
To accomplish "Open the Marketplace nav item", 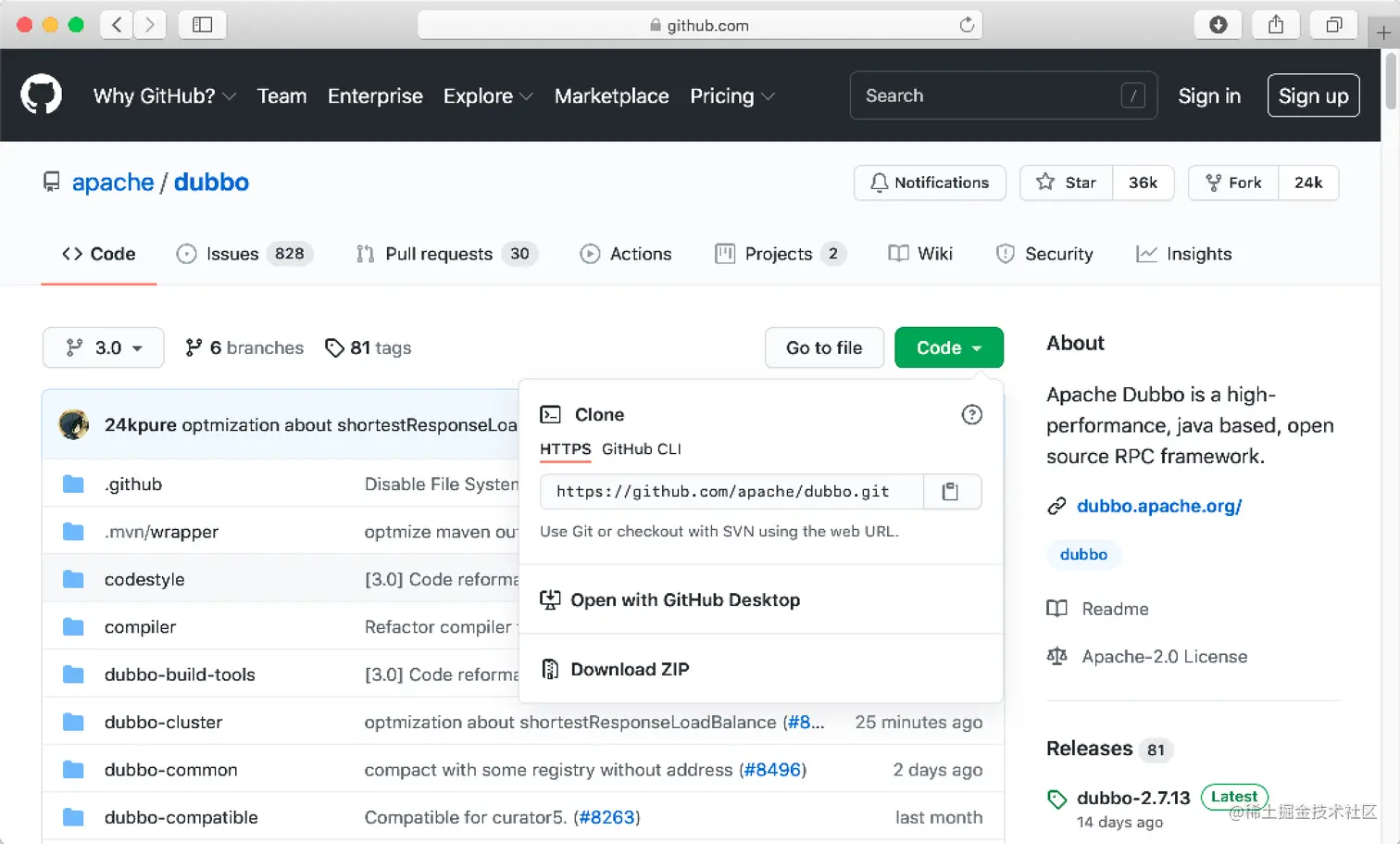I will pos(611,95).
